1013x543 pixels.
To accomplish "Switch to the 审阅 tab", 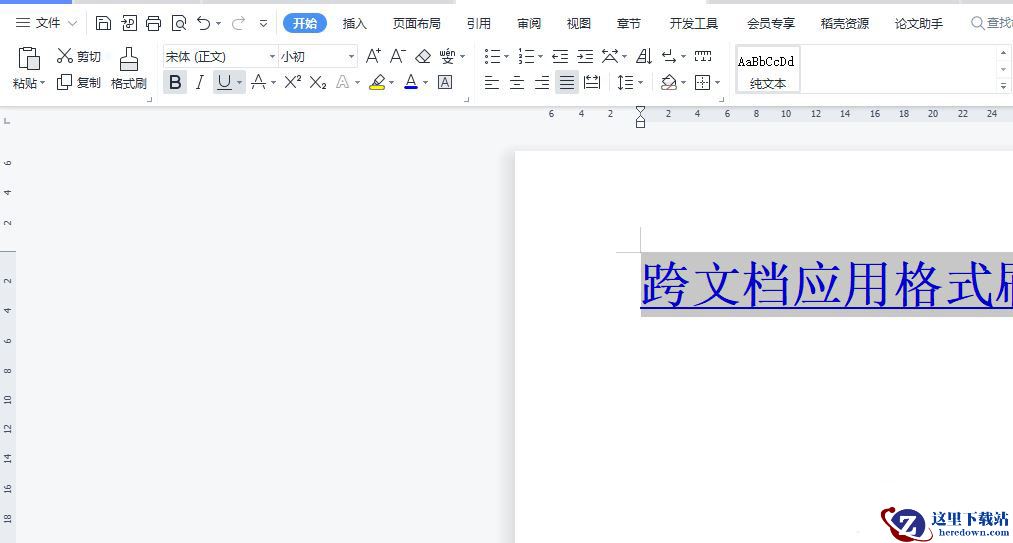I will (529, 24).
